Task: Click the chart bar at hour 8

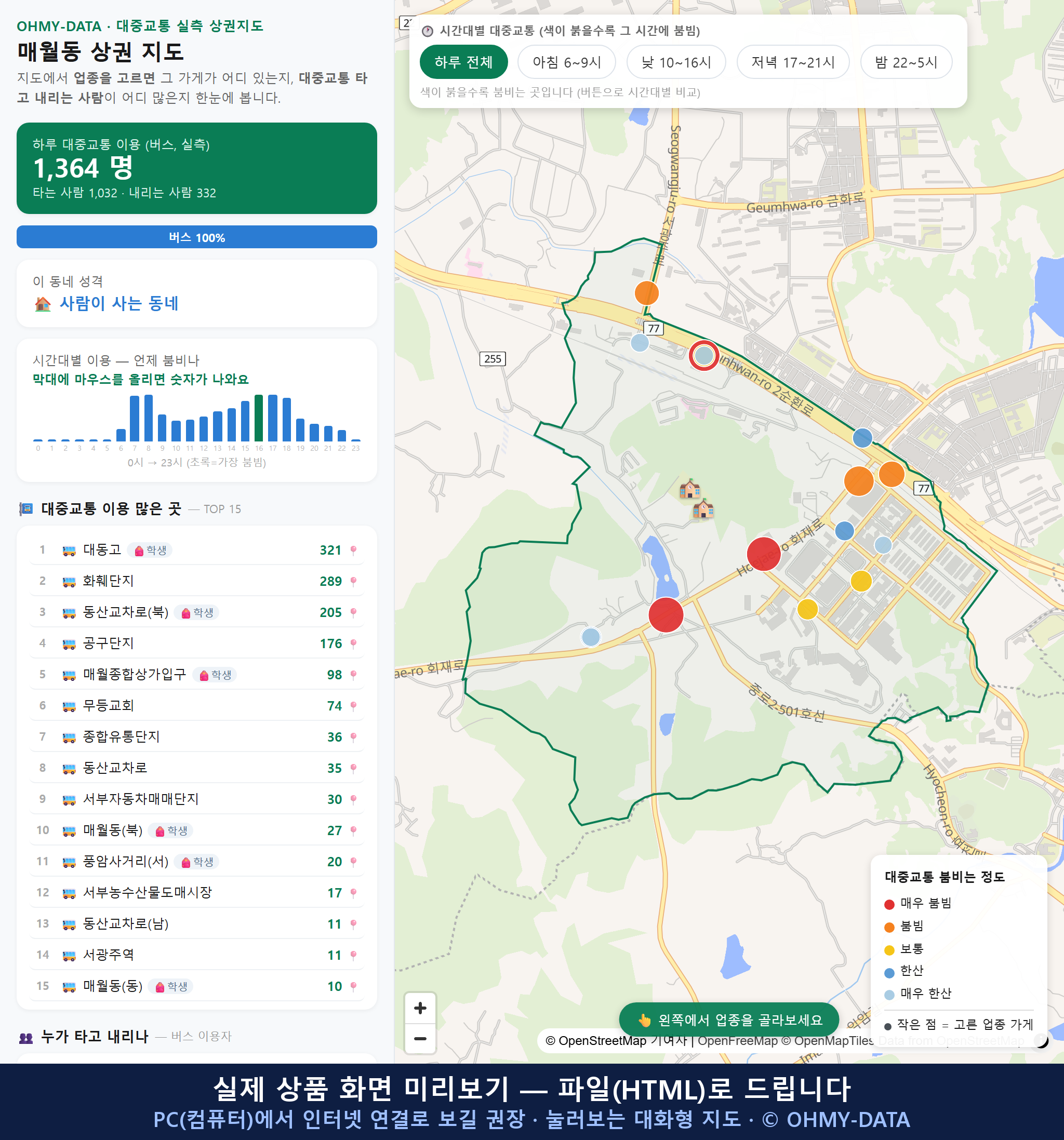Action: (149, 418)
